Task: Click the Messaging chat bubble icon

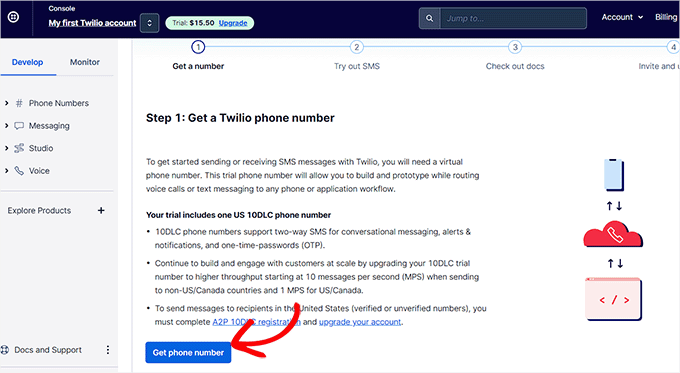Action: pos(19,126)
